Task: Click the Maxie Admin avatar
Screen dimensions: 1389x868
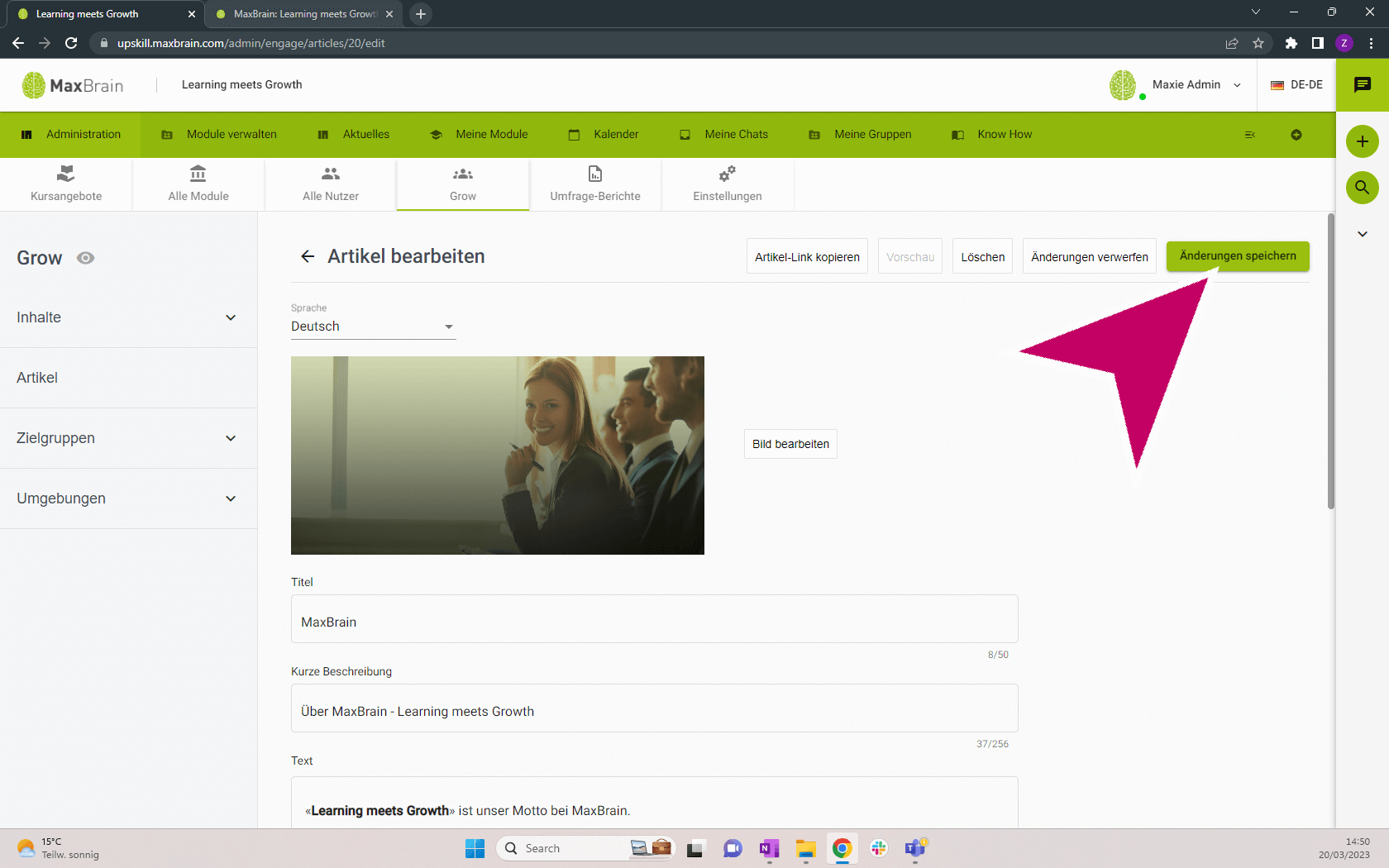Action: [x=1124, y=85]
